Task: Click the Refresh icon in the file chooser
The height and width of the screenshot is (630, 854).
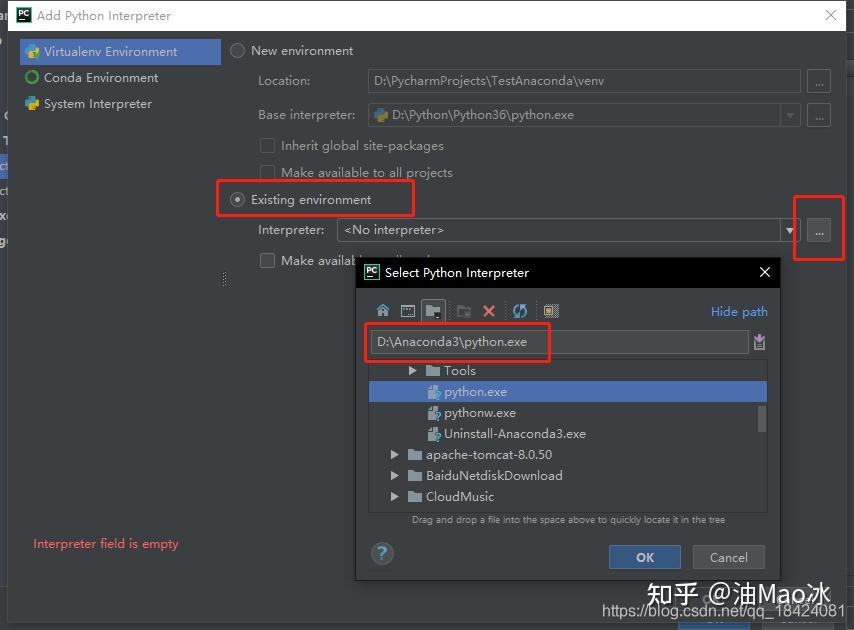Action: (x=519, y=311)
